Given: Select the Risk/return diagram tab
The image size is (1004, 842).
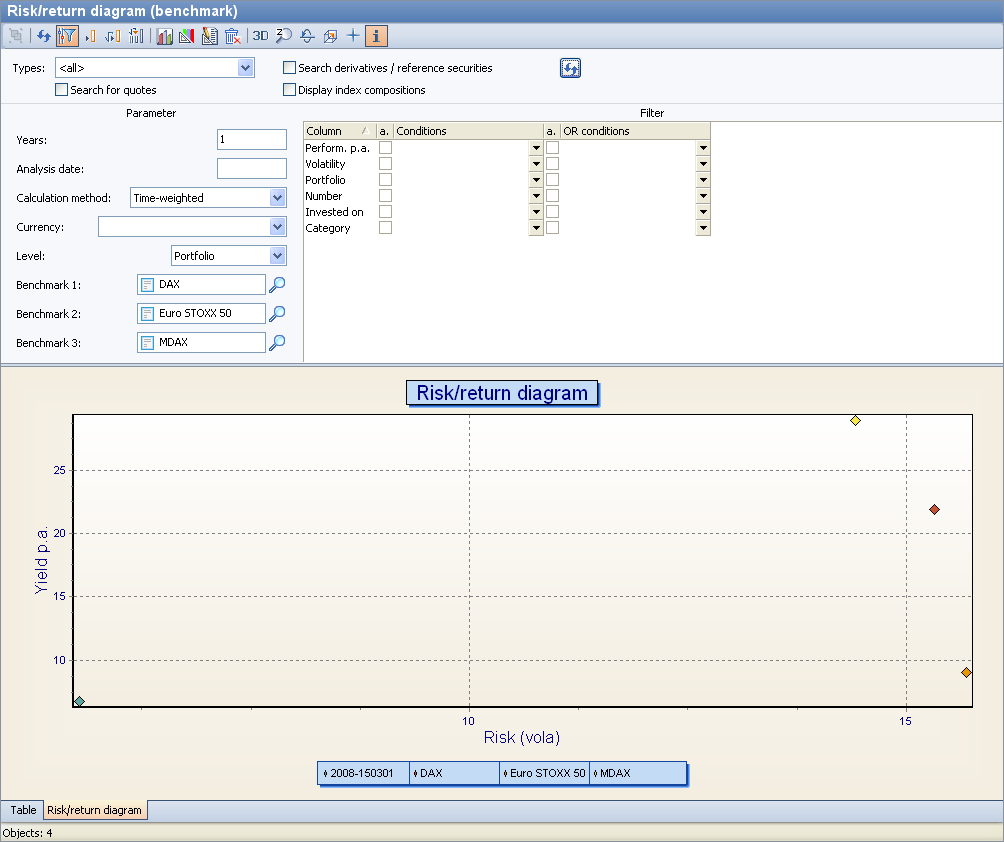Looking at the screenshot, I should click(x=94, y=810).
